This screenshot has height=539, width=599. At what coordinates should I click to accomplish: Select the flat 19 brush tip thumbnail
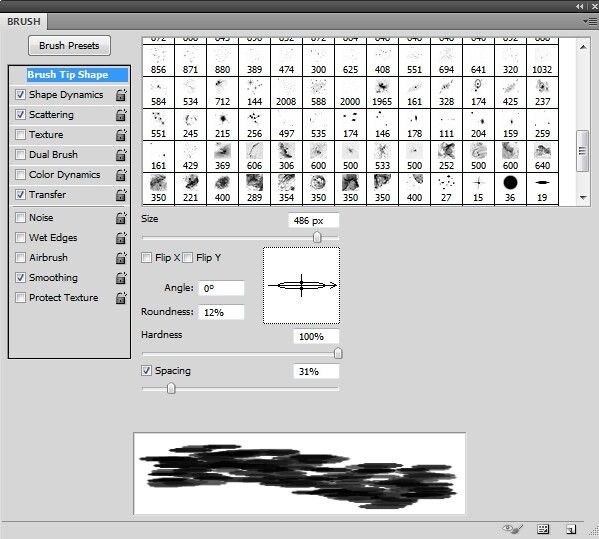542,189
